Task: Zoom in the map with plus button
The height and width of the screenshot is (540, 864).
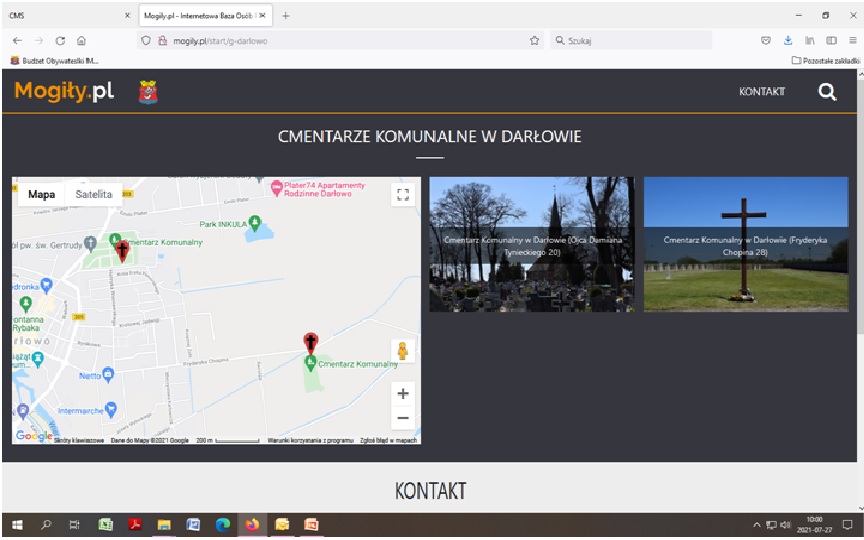Action: pos(403,393)
